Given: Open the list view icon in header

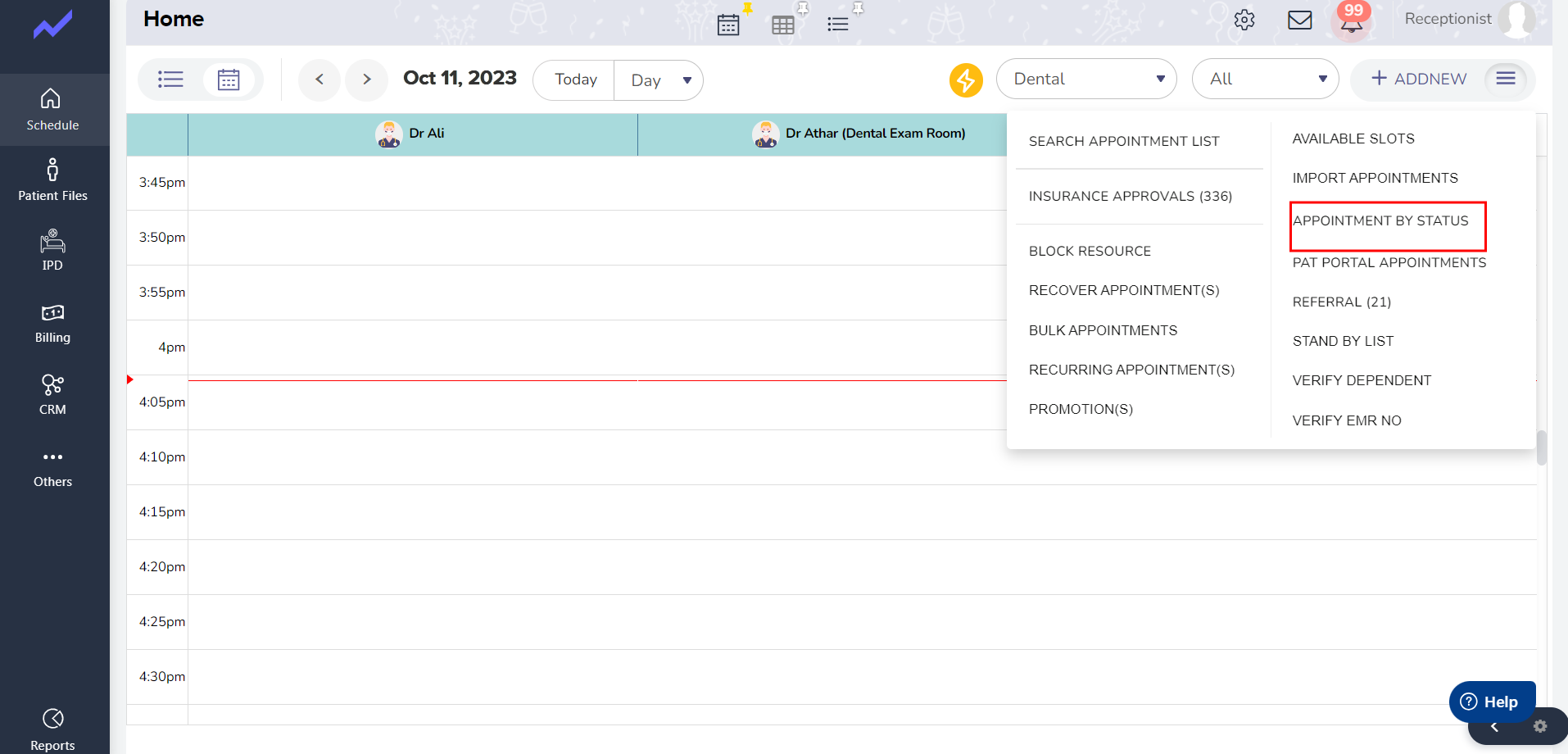Looking at the screenshot, I should [838, 25].
